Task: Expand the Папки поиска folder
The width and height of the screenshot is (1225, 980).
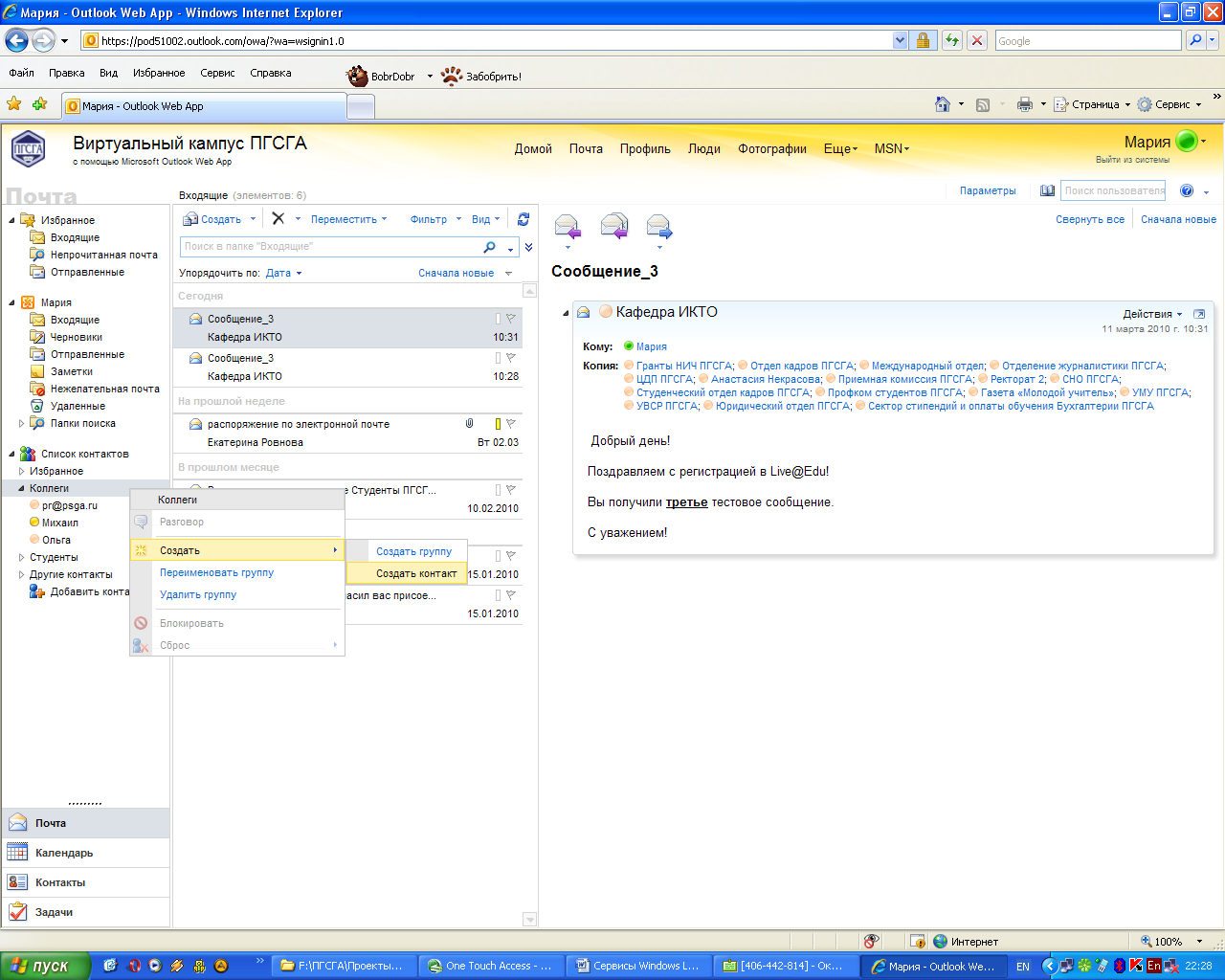Action: [x=22, y=423]
